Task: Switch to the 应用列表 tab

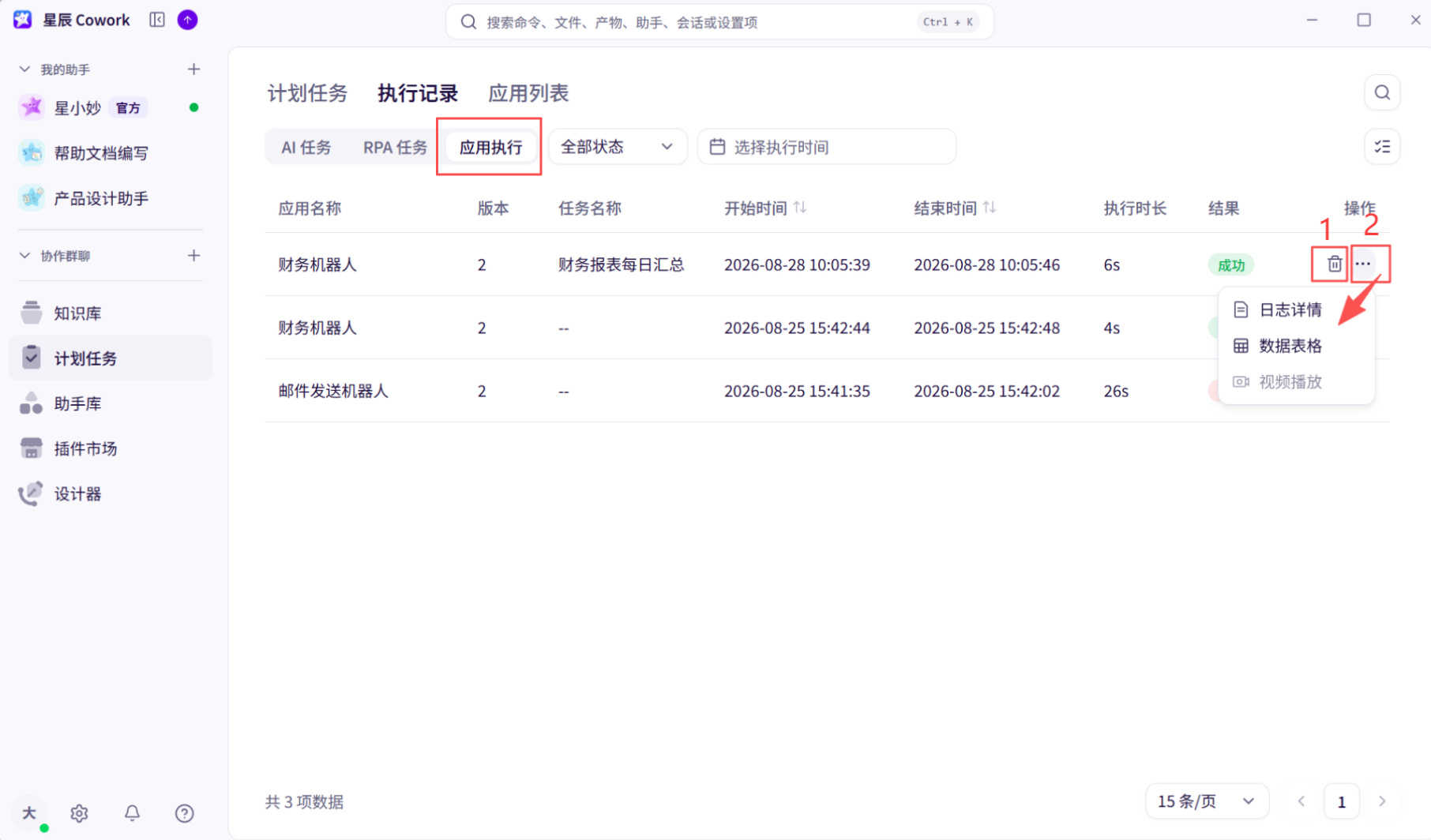Action: [x=528, y=93]
